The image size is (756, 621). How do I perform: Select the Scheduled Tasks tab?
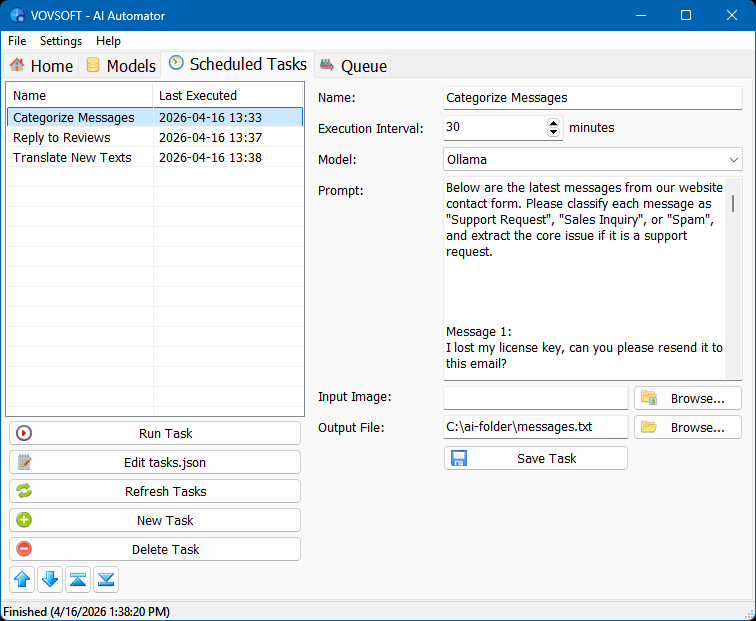click(238, 64)
